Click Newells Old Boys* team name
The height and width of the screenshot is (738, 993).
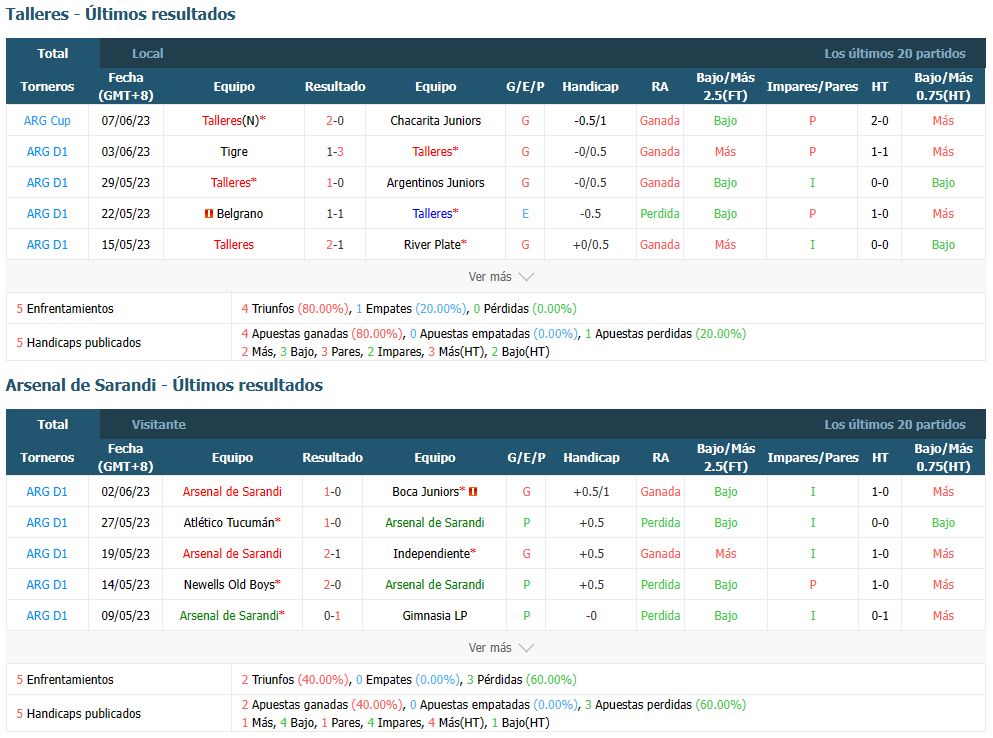pyautogui.click(x=232, y=585)
